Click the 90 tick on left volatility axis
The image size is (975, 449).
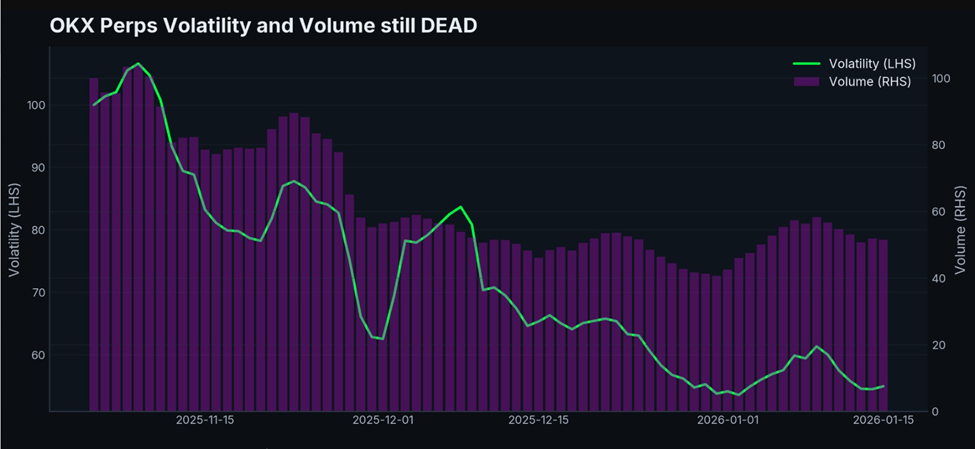(39, 168)
